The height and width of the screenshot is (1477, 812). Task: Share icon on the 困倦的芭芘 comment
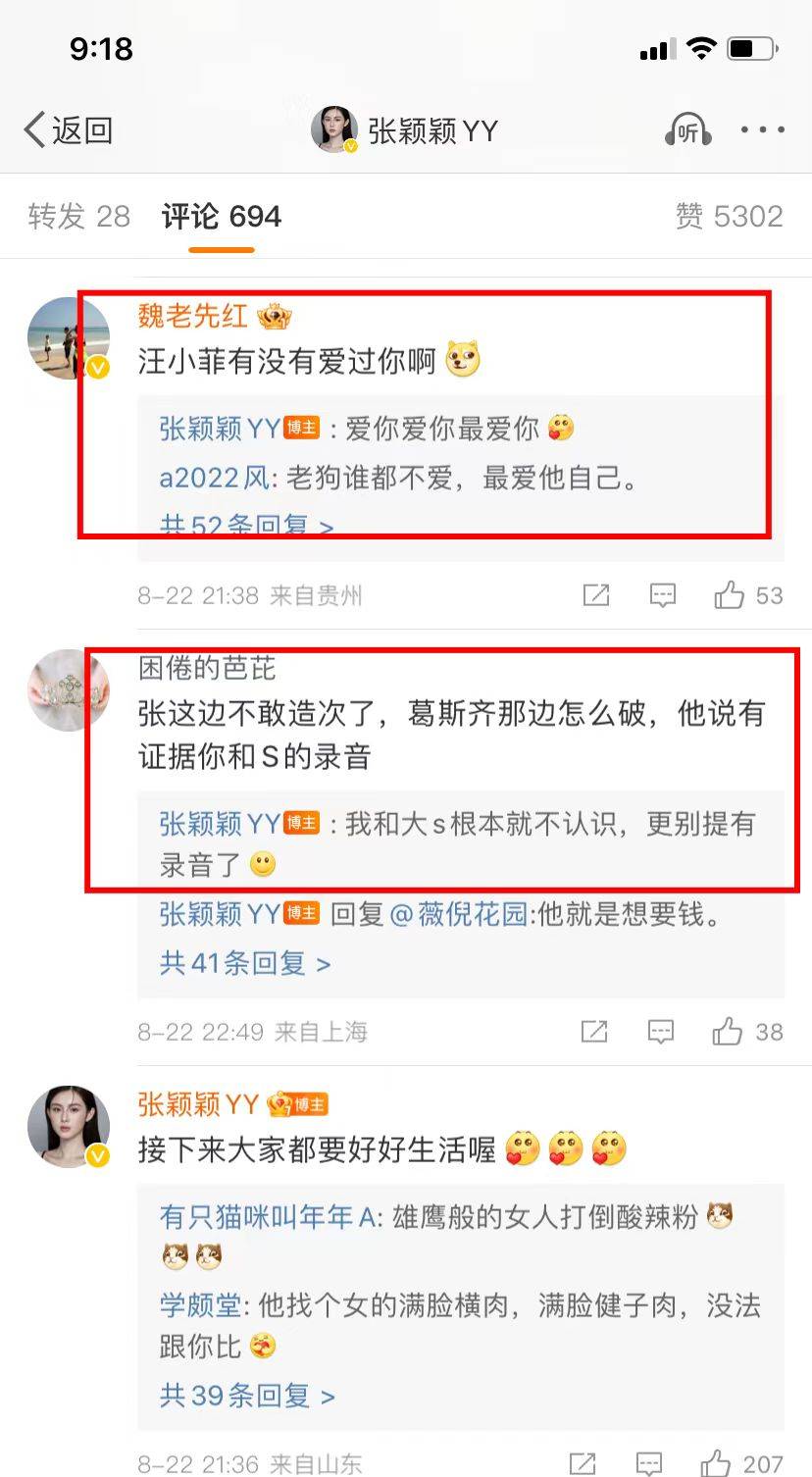click(x=594, y=1031)
